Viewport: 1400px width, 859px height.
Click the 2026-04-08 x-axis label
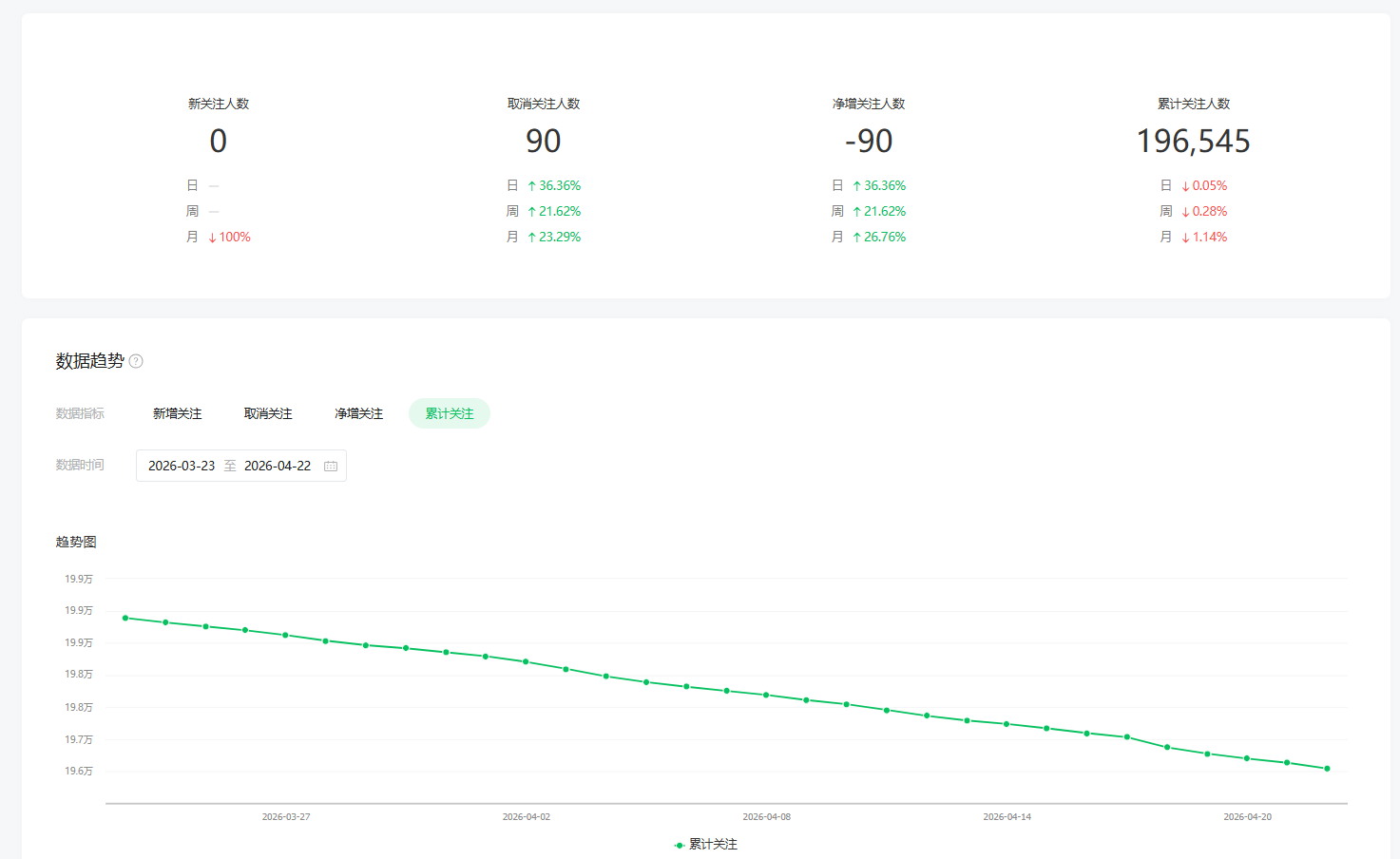click(x=766, y=817)
